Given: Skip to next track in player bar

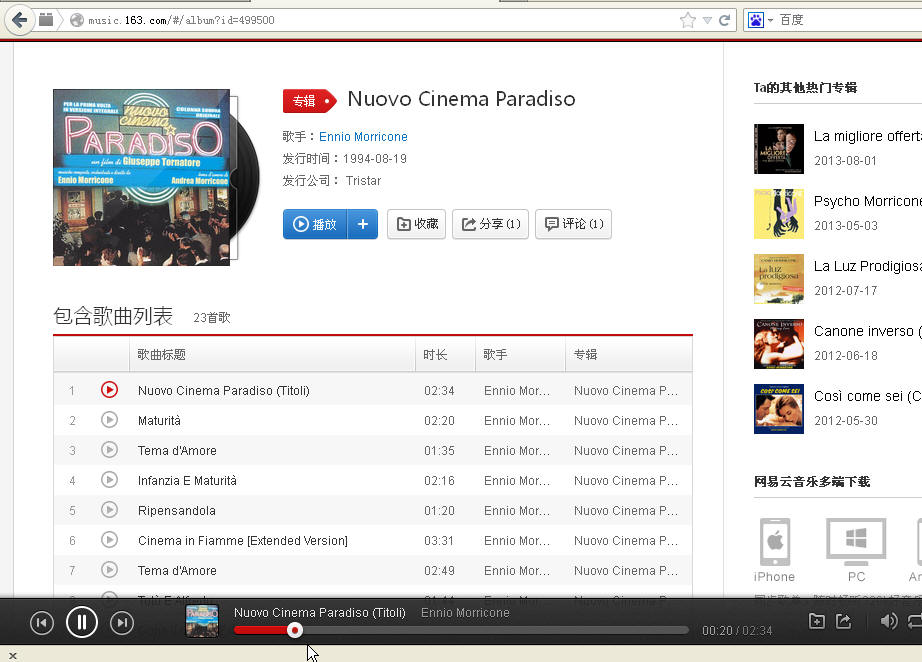Looking at the screenshot, I should (122, 623).
